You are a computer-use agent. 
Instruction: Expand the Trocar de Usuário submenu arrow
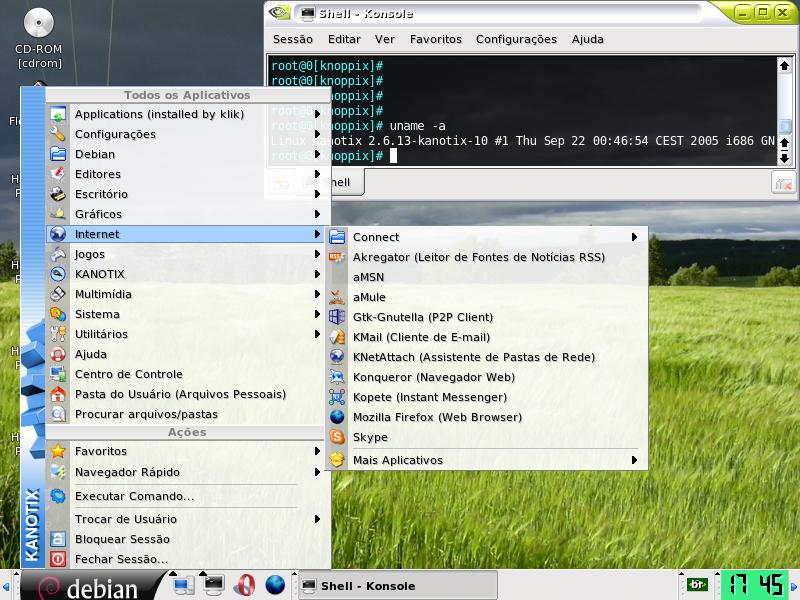pos(317,519)
